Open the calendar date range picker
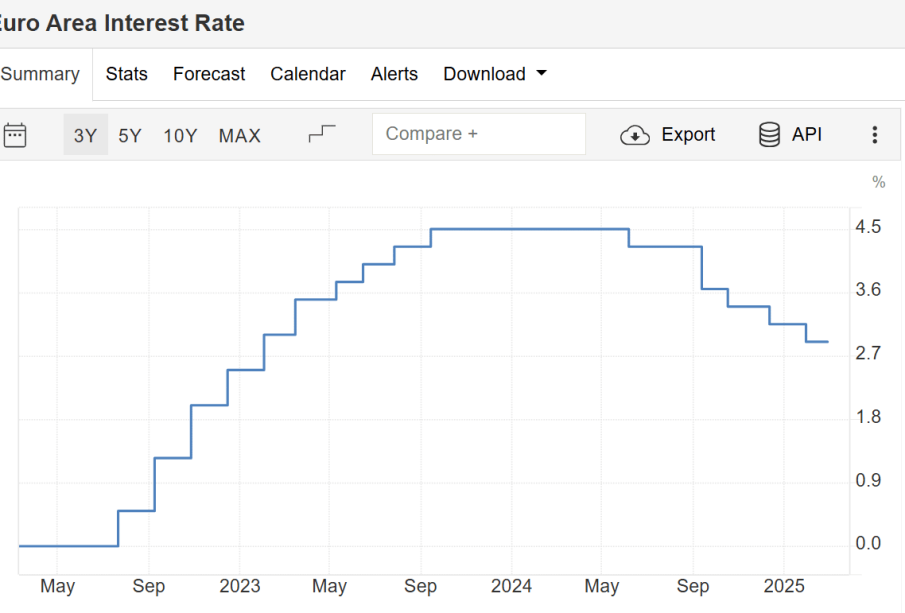Screen dimensions: 905x613 (x=15, y=135)
